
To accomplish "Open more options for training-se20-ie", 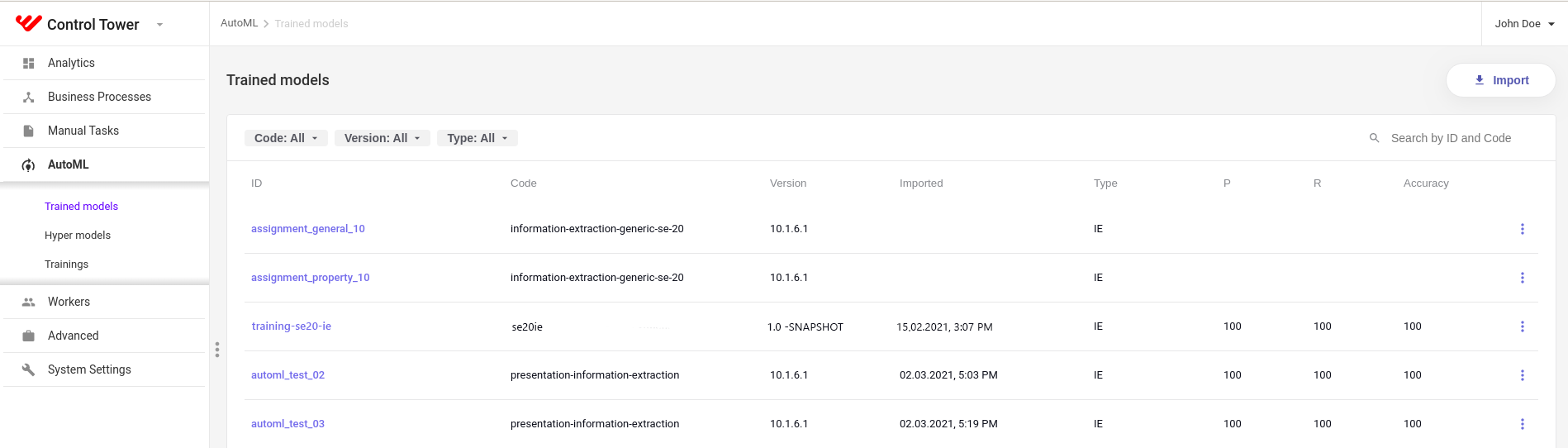I will click(x=1523, y=326).
